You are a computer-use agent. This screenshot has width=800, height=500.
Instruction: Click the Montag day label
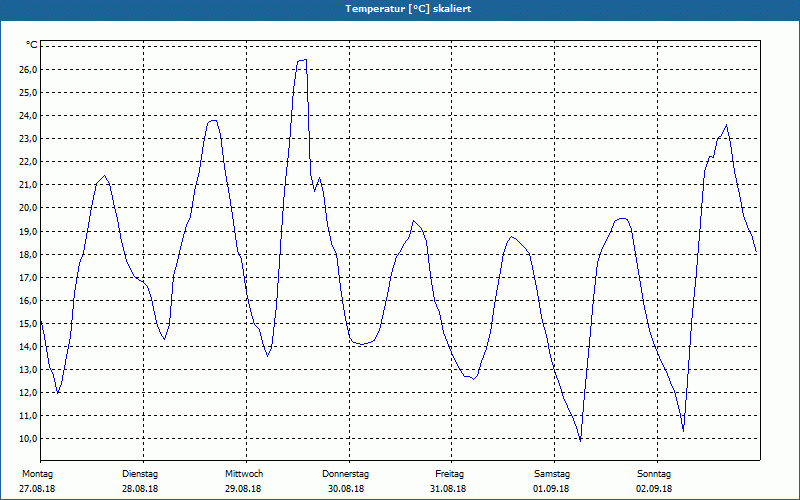38,474
